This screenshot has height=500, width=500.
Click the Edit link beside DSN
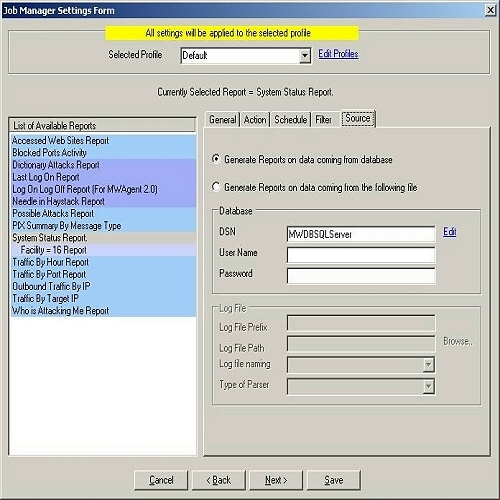point(450,232)
